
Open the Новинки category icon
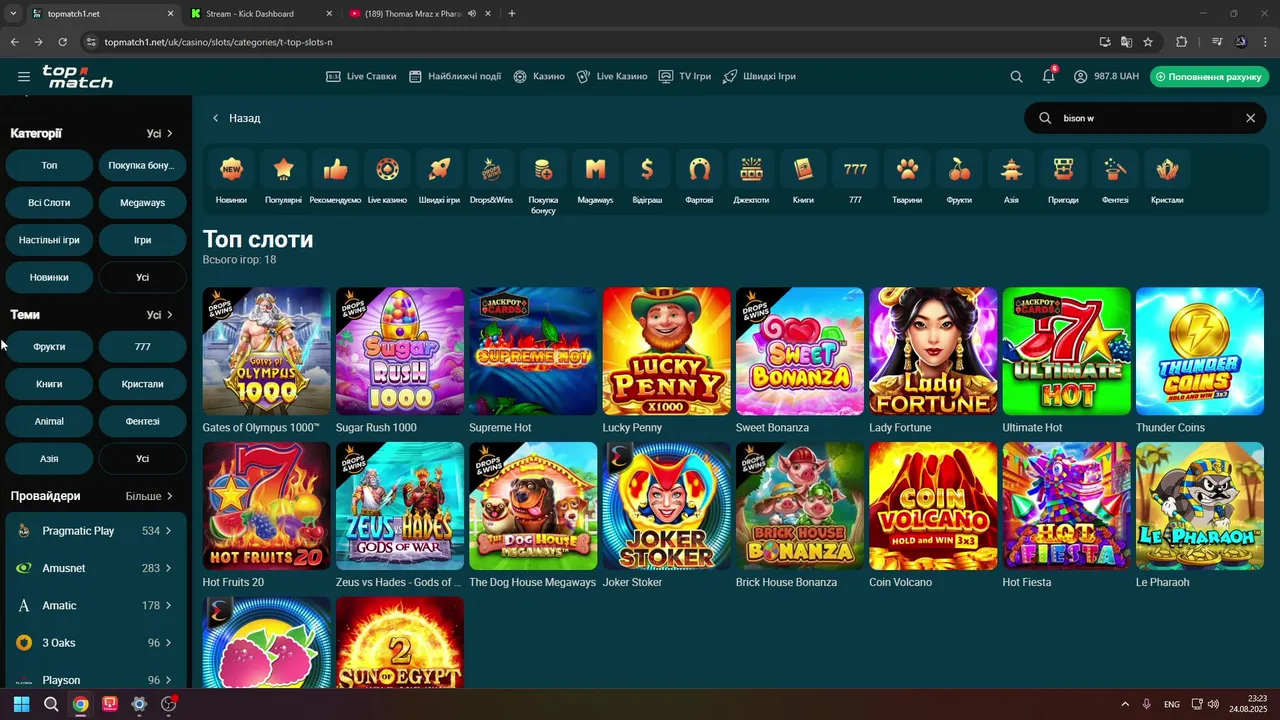tap(231, 169)
